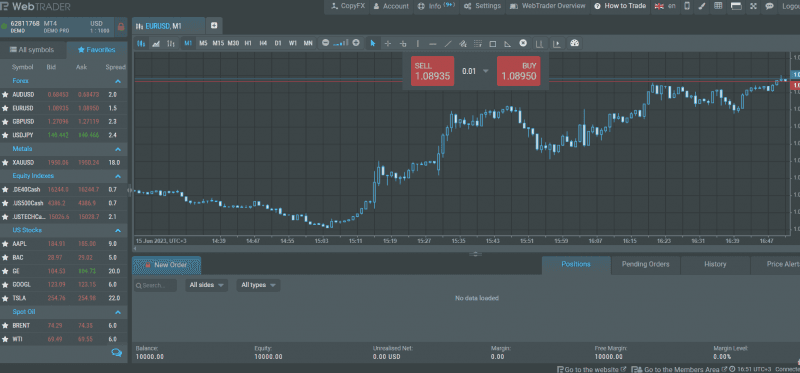800x373 pixels.
Task: Select the triangle shape tool
Action: 508,43
